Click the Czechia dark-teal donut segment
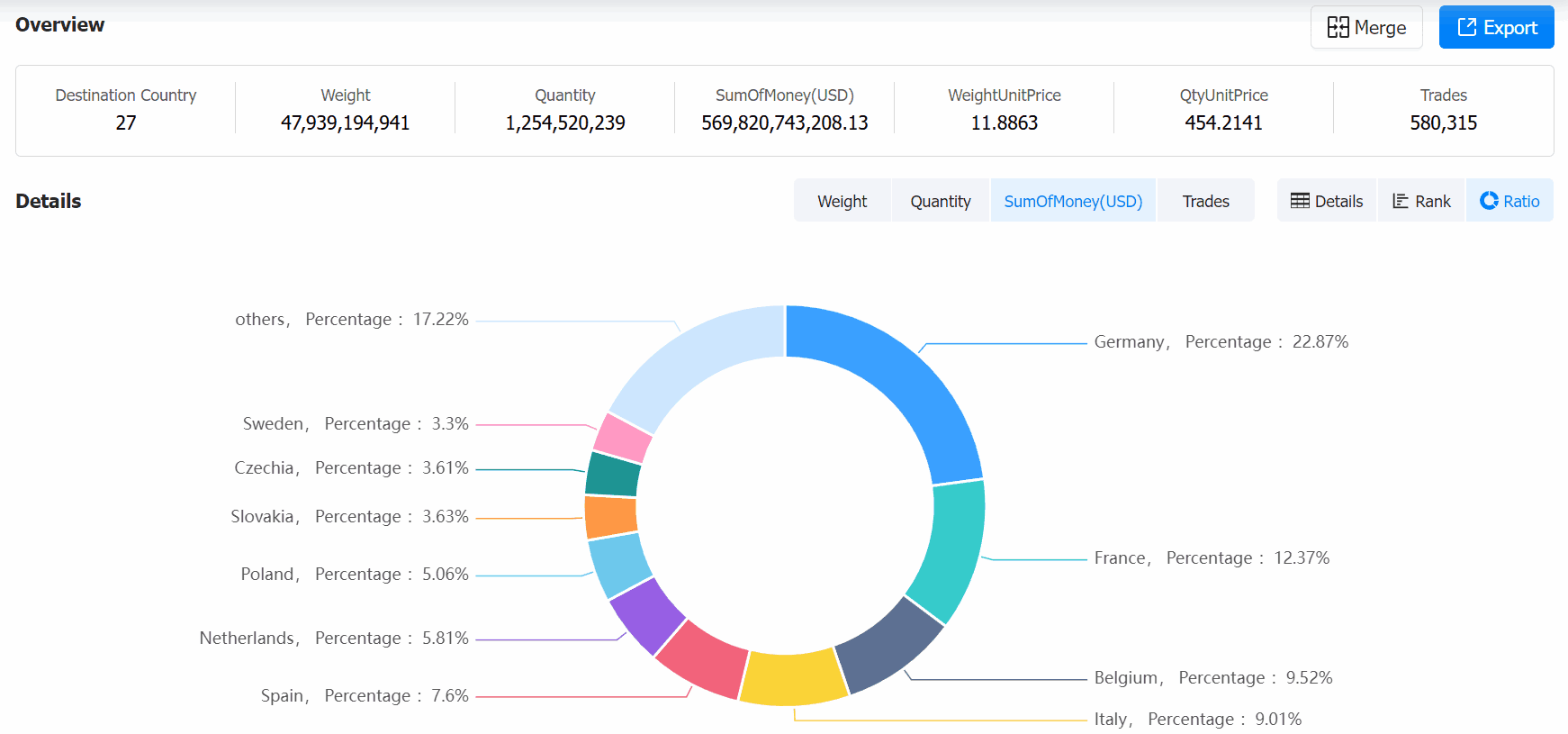 (614, 475)
